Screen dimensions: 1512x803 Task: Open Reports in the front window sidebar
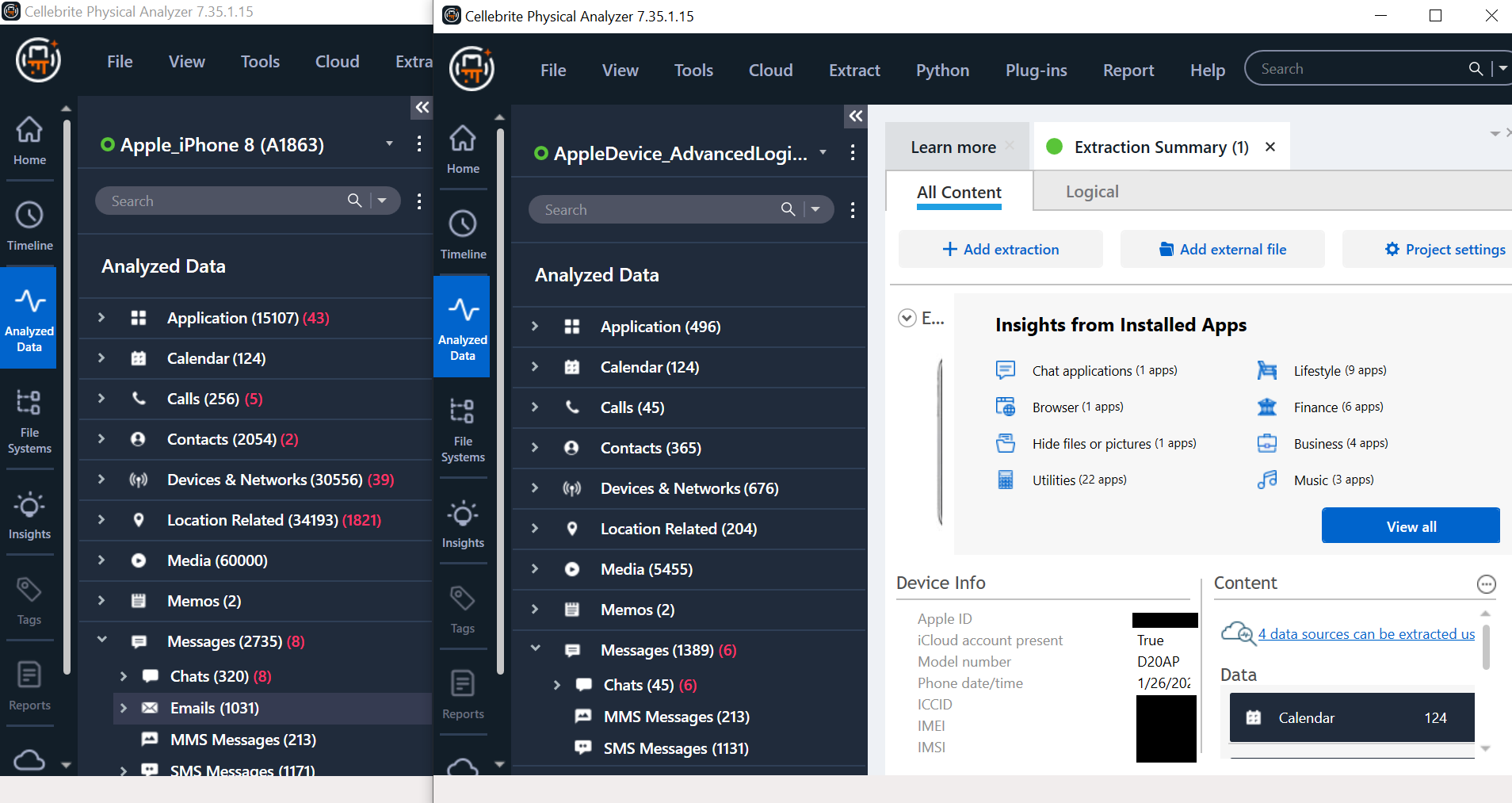pyautogui.click(x=463, y=695)
